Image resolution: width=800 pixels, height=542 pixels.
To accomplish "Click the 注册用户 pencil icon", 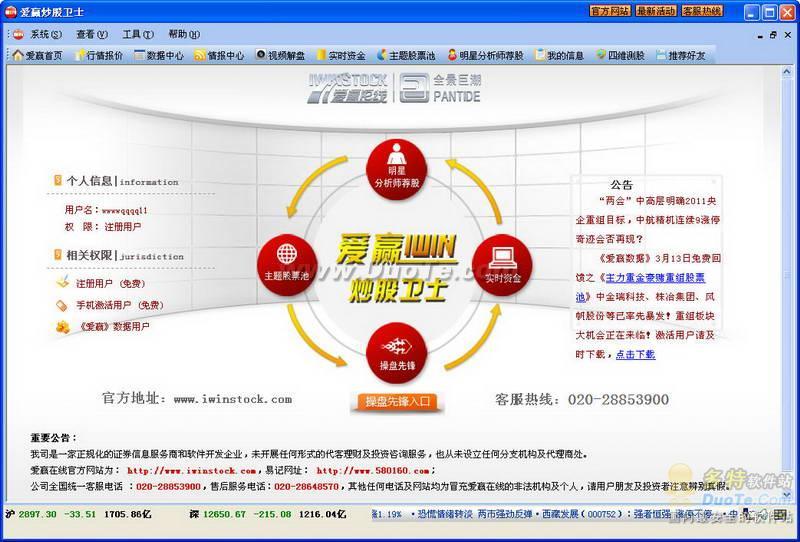I will point(62,282).
